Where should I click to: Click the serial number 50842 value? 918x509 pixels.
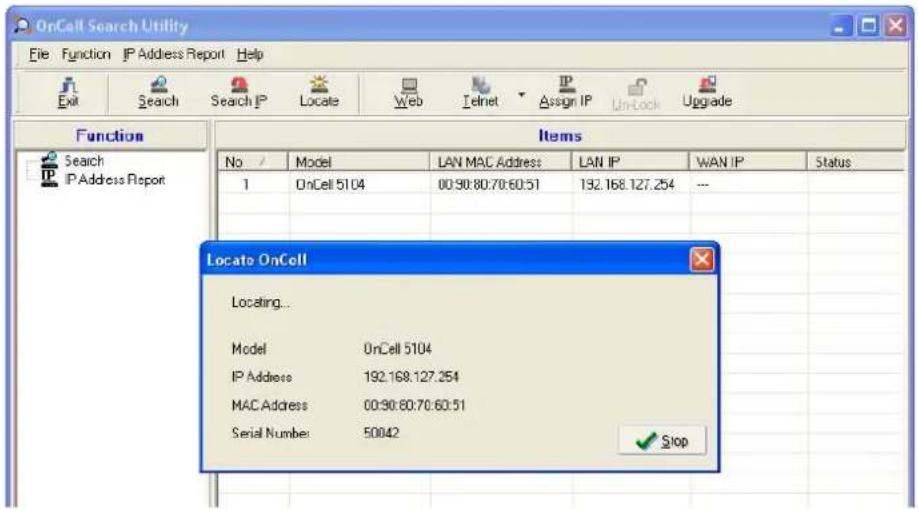(381, 433)
